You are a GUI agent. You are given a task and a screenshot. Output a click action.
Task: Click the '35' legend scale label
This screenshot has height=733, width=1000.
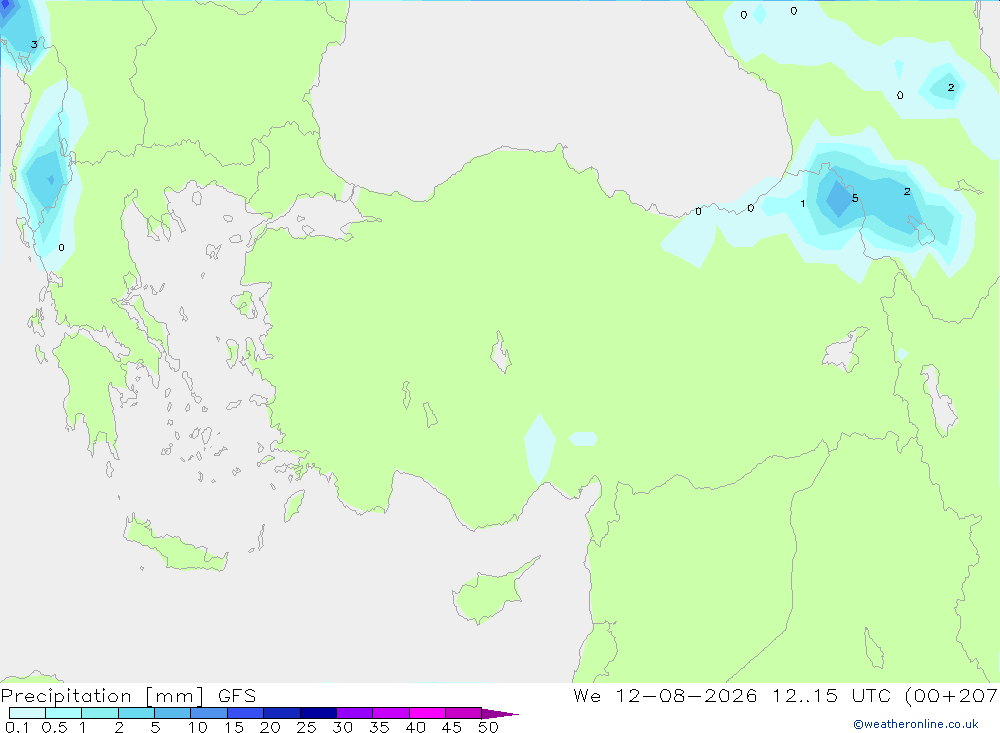click(379, 727)
